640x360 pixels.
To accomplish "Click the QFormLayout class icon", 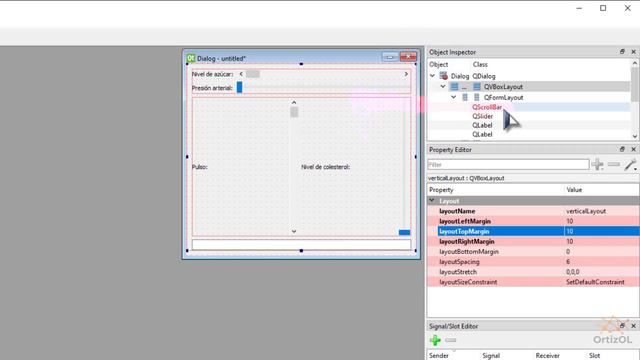I will point(476,97).
